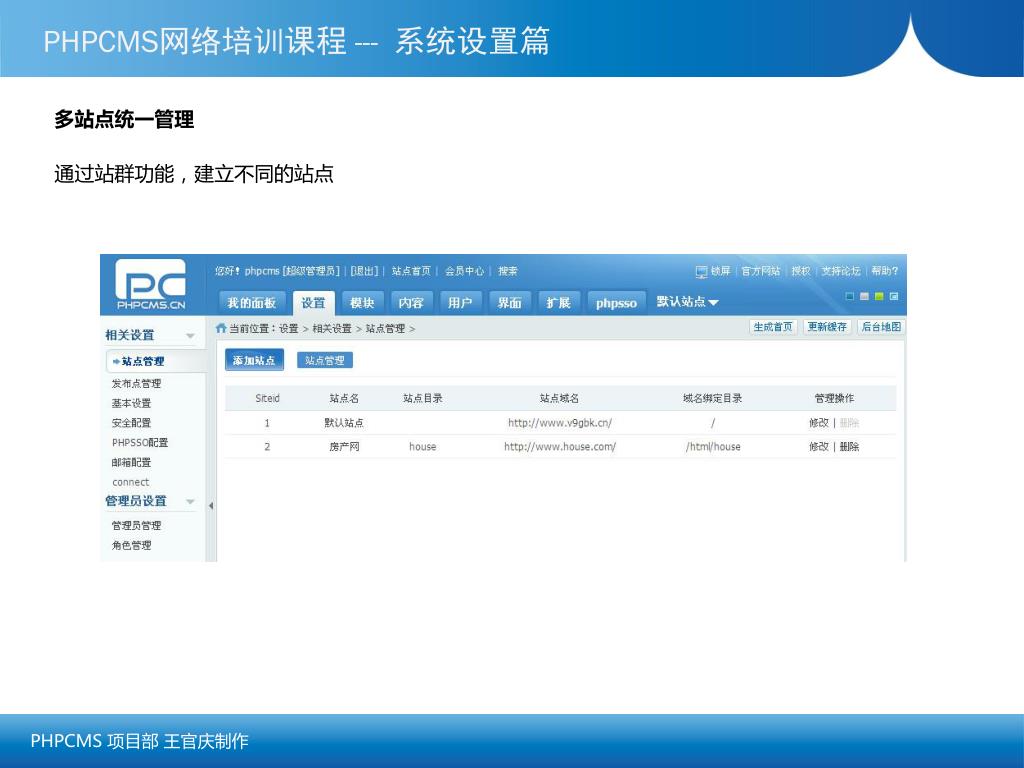Expand the 默认站点 site dropdown

(x=687, y=302)
